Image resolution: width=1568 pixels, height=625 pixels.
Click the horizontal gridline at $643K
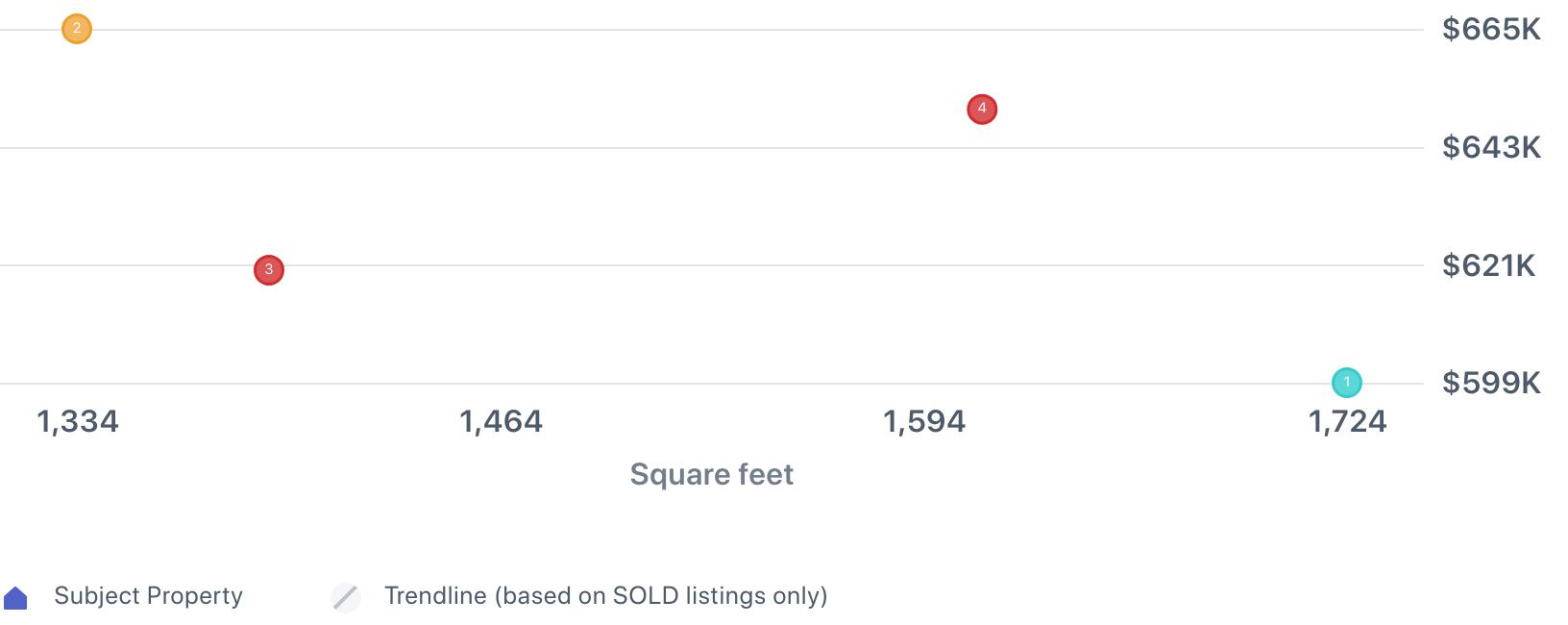pos(673,148)
